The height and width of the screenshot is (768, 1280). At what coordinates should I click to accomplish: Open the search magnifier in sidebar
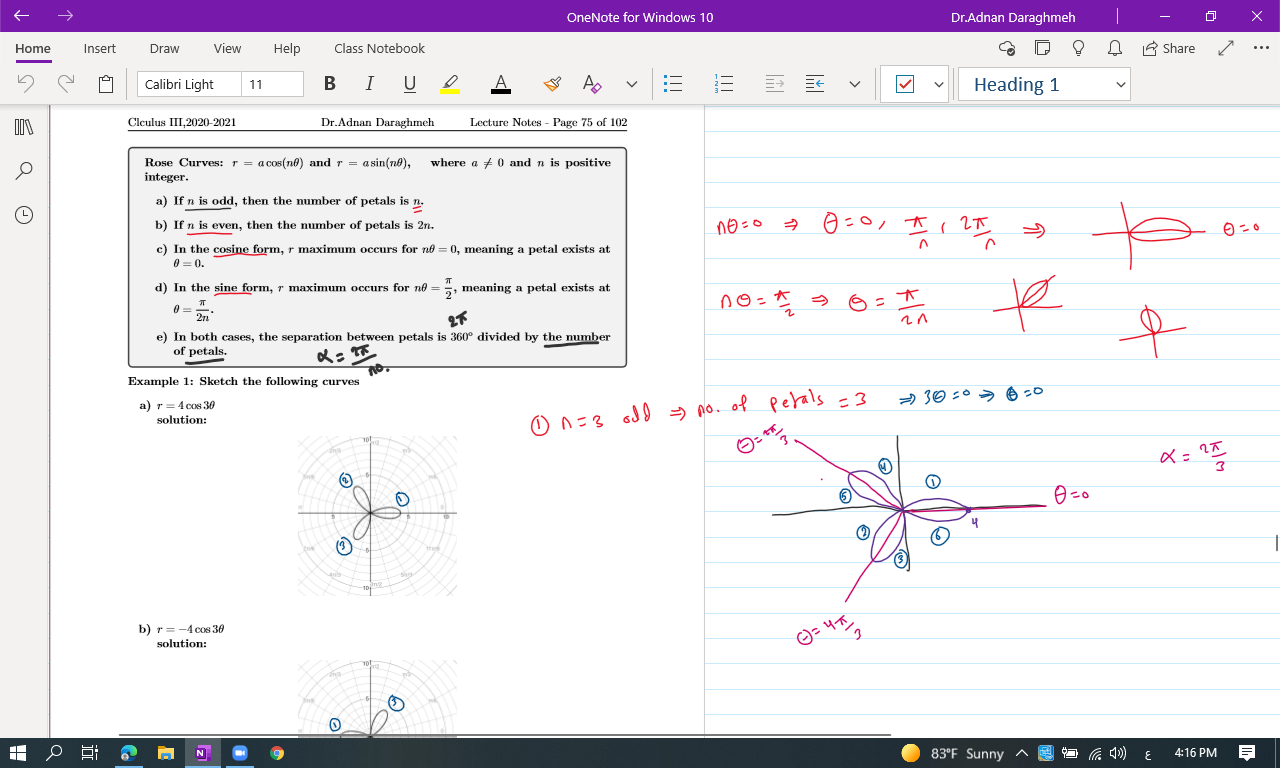point(24,171)
